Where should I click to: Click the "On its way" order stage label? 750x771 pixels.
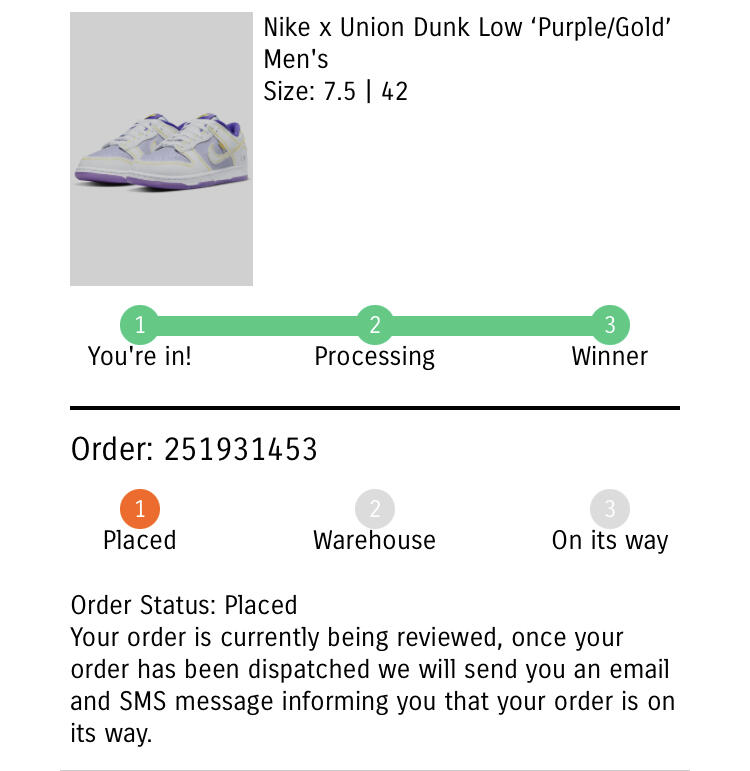[609, 541]
